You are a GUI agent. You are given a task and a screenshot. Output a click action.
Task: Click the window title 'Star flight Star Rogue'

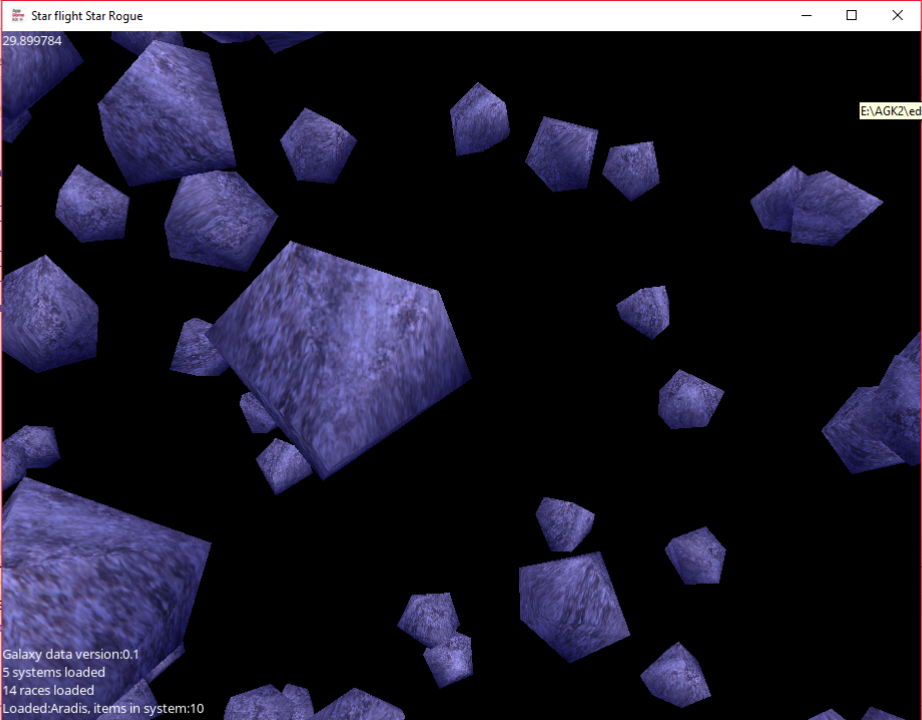point(87,16)
